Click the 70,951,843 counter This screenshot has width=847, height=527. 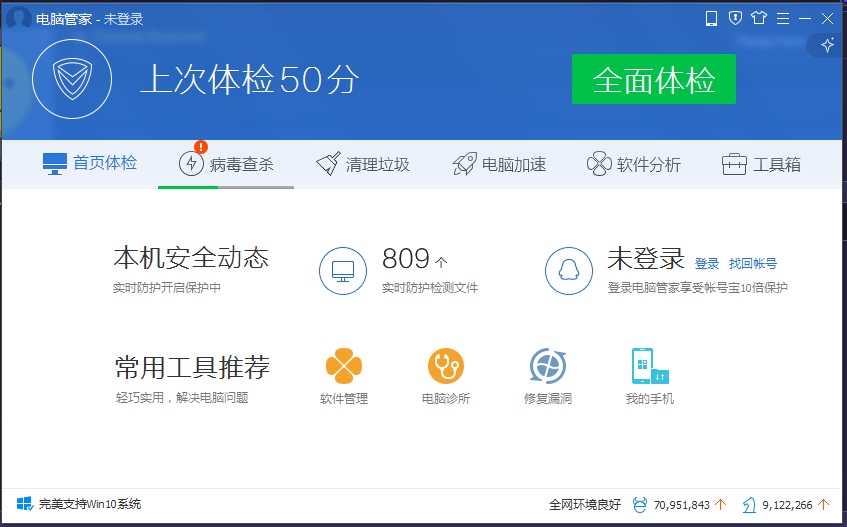(682, 505)
